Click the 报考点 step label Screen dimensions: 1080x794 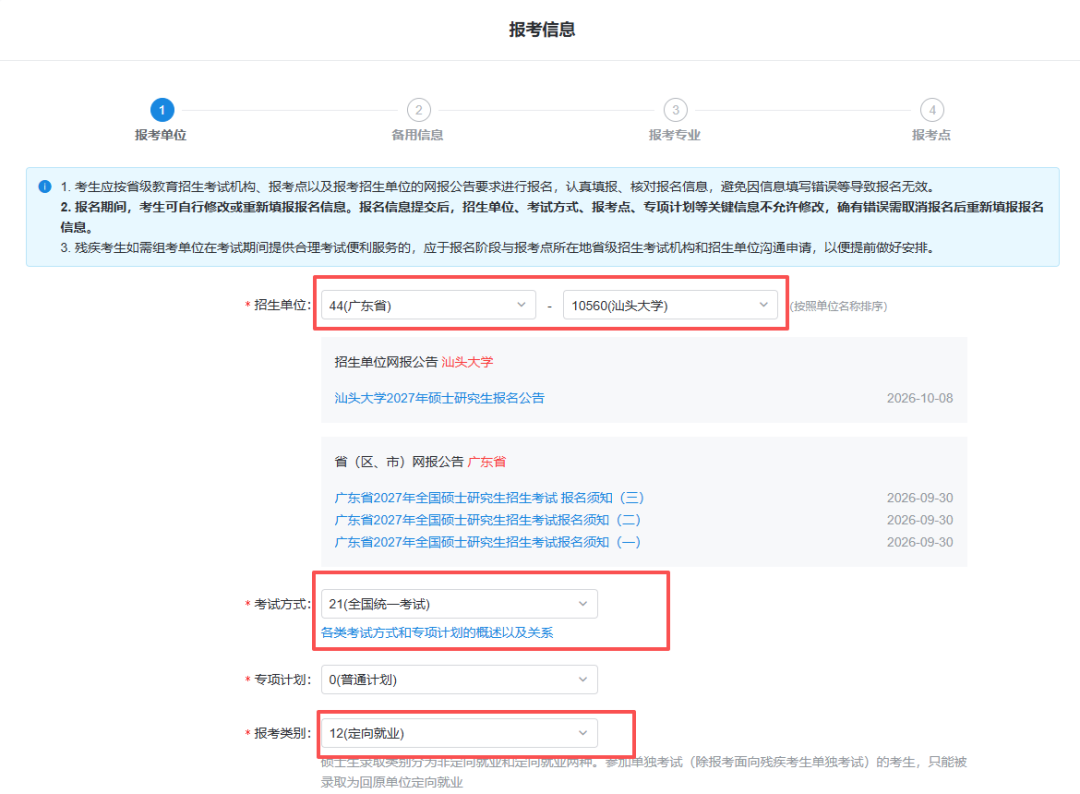(931, 135)
